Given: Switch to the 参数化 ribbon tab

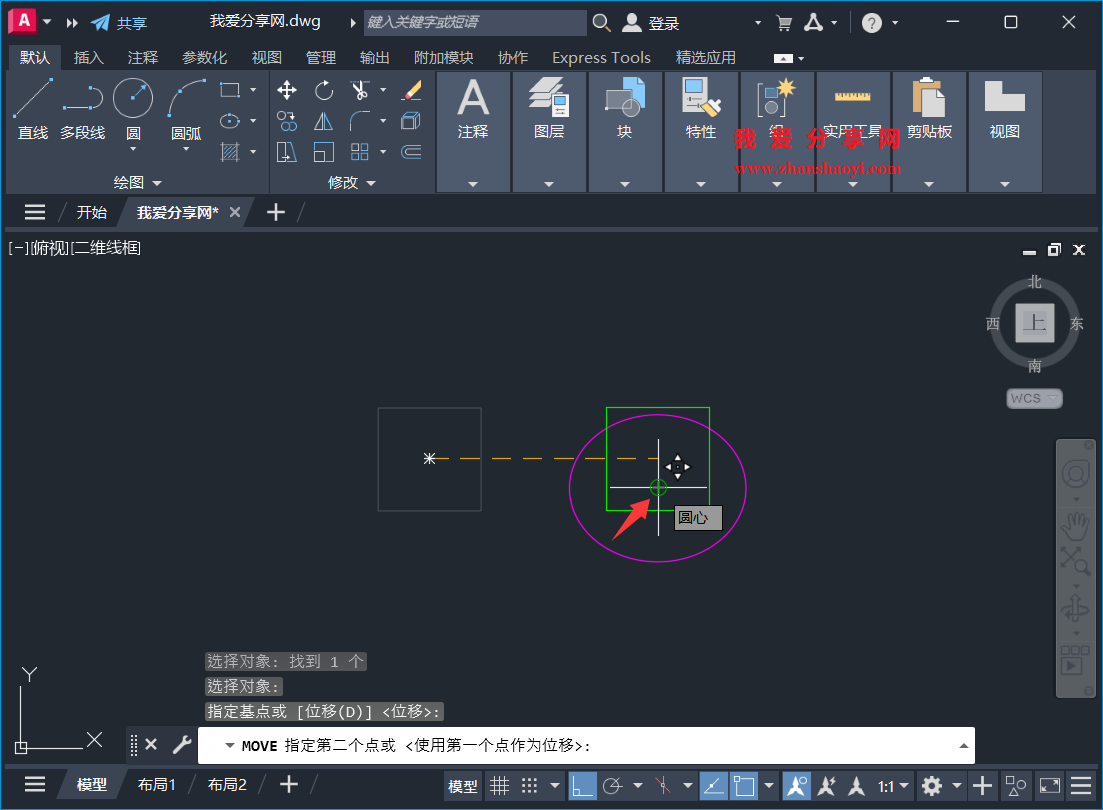Looking at the screenshot, I should click(204, 58).
